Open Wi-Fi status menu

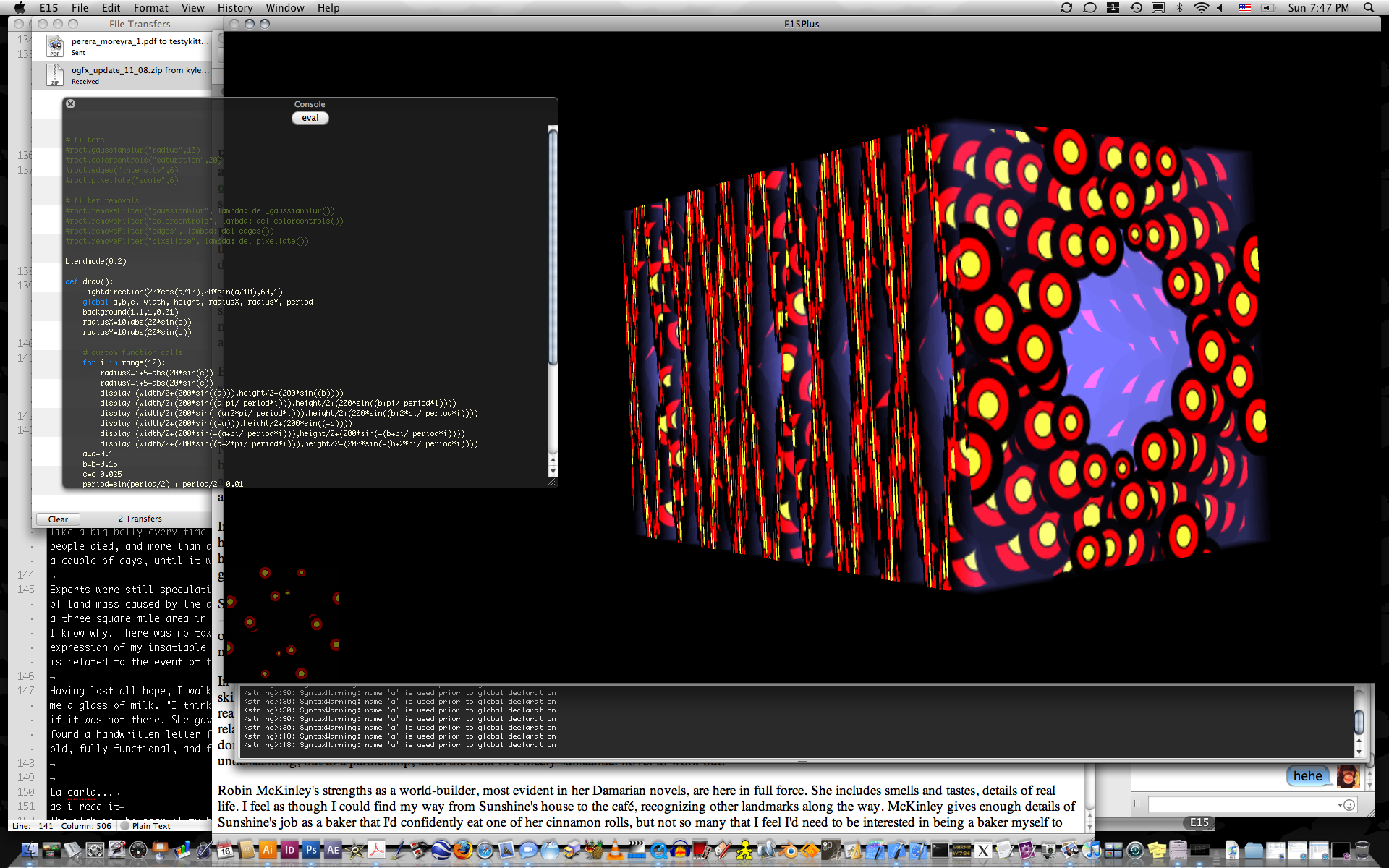(x=1201, y=8)
